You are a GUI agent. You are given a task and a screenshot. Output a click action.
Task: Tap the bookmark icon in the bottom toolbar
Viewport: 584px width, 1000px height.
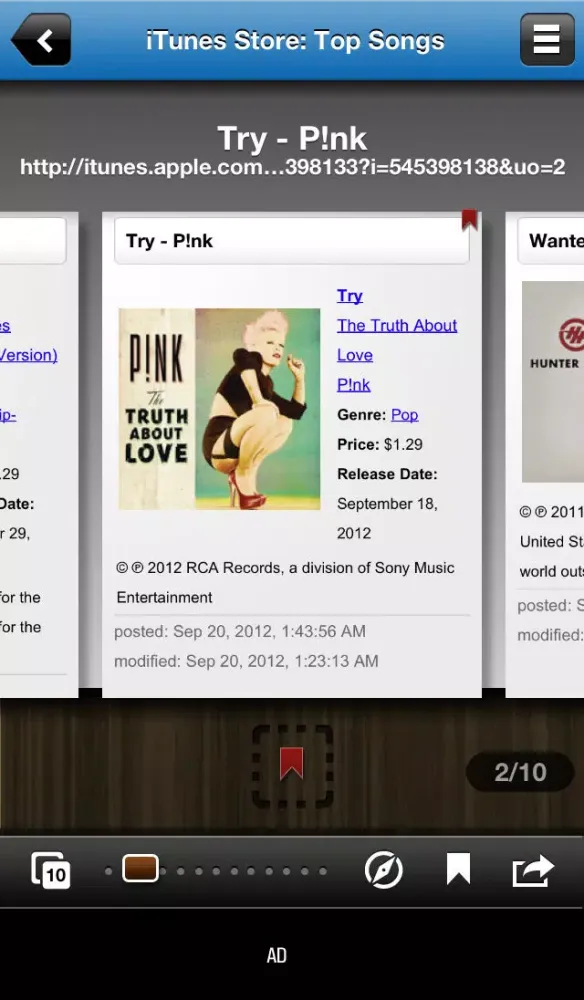click(458, 870)
